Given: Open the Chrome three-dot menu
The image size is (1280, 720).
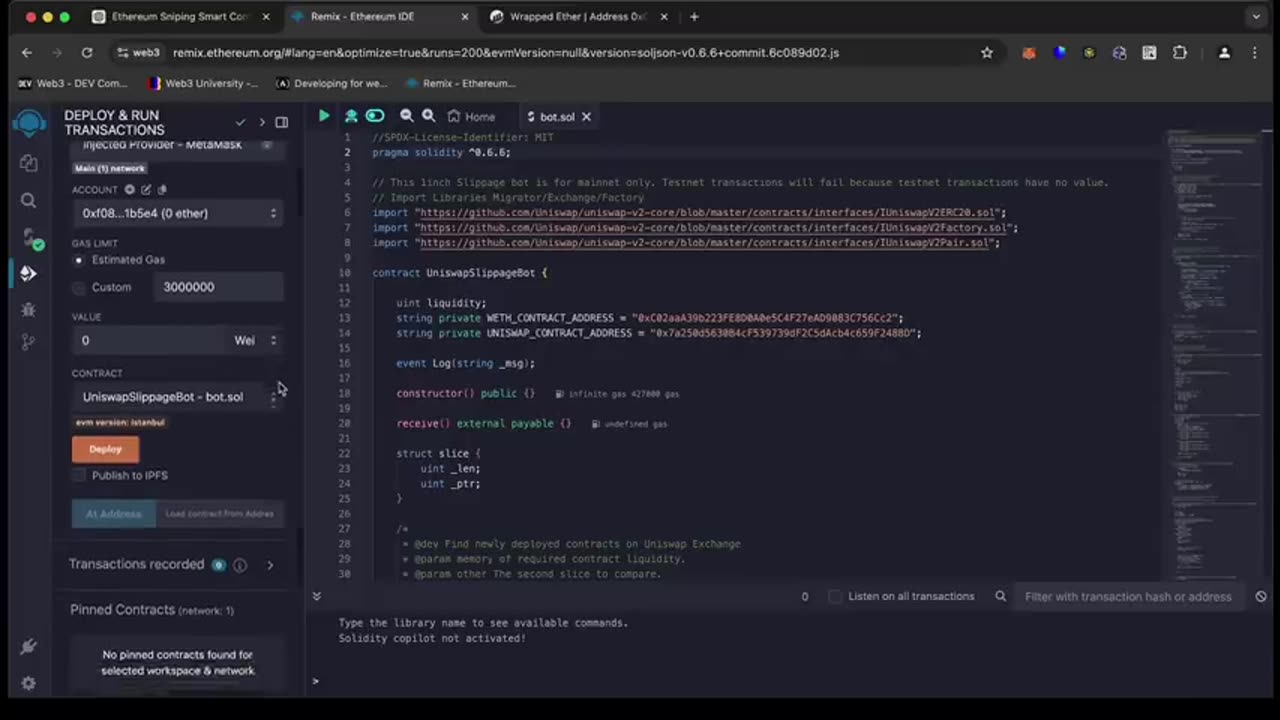Looking at the screenshot, I should pyautogui.click(x=1256, y=53).
